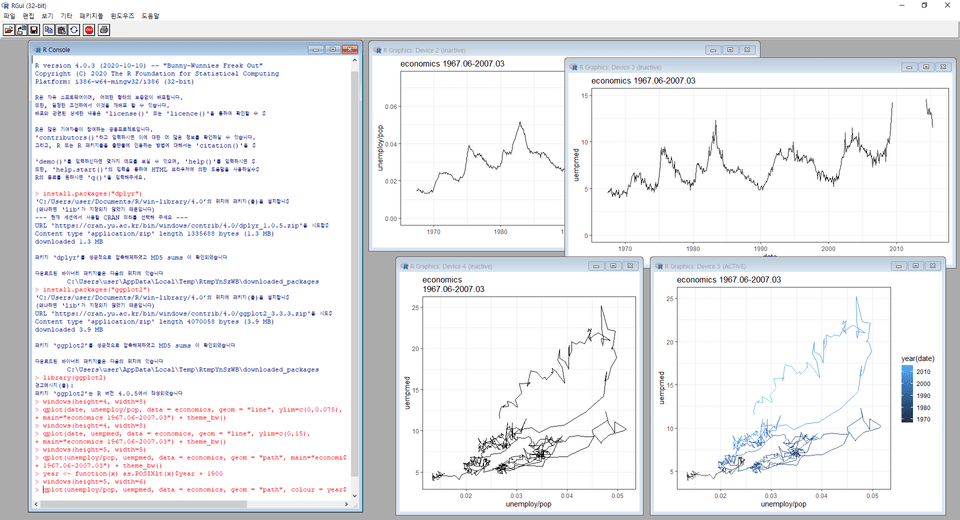This screenshot has height=520, width=960.
Task: Close the R Graphics Device 4 window
Action: click(x=629, y=266)
